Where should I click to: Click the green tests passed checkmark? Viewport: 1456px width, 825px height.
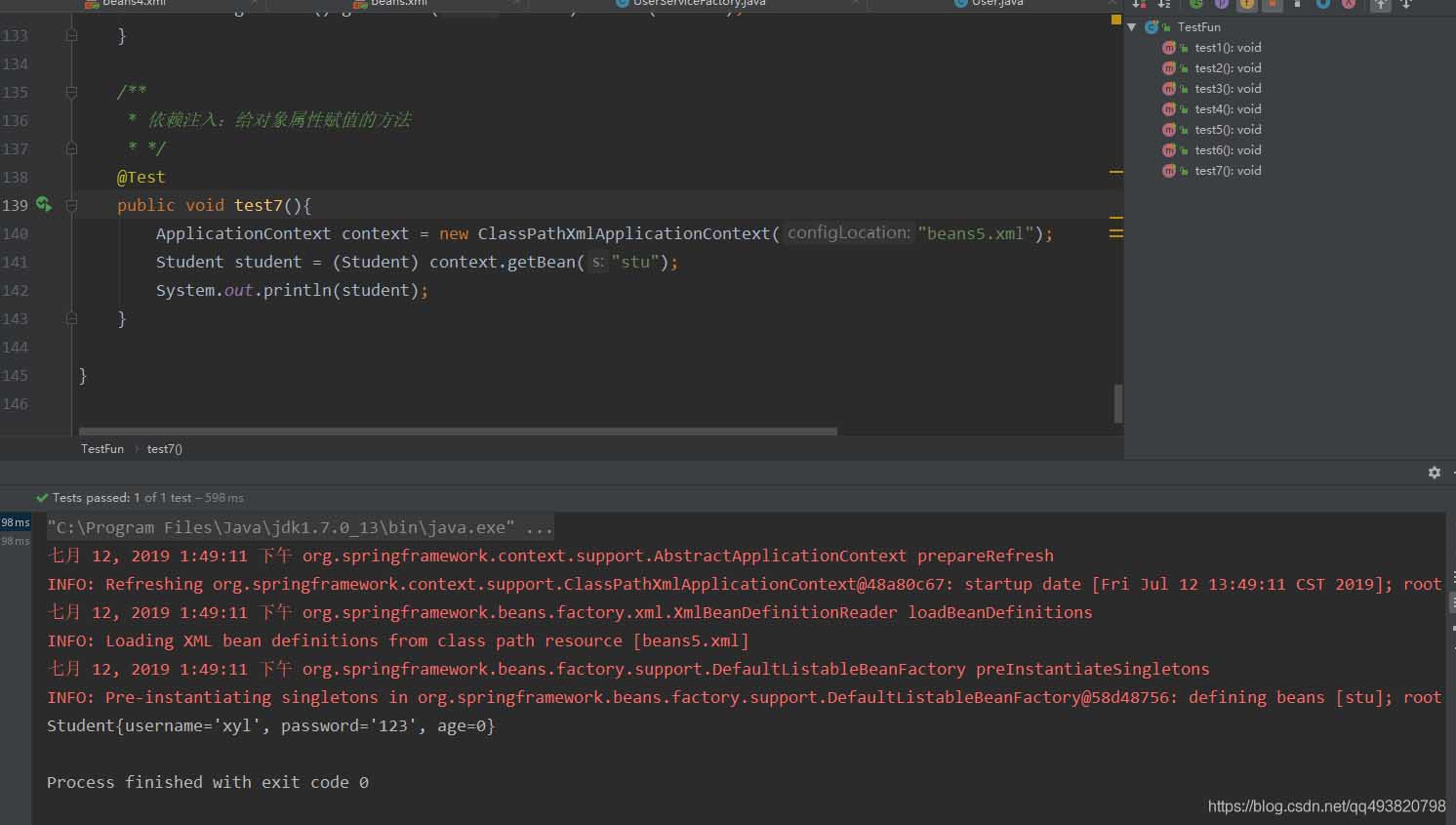tap(42, 498)
